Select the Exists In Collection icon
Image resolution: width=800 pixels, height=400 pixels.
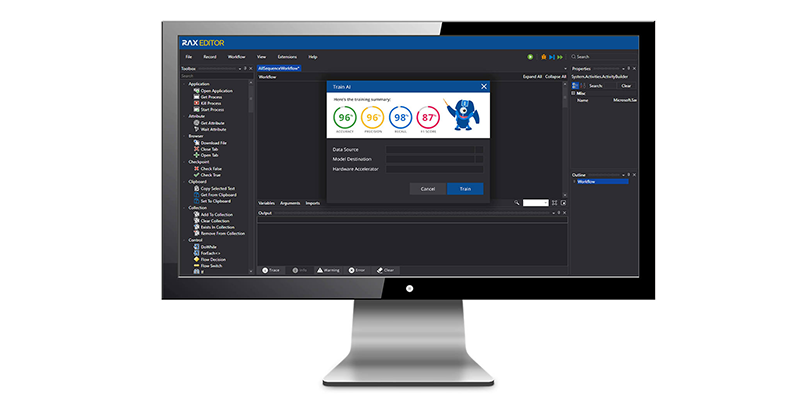point(196,227)
